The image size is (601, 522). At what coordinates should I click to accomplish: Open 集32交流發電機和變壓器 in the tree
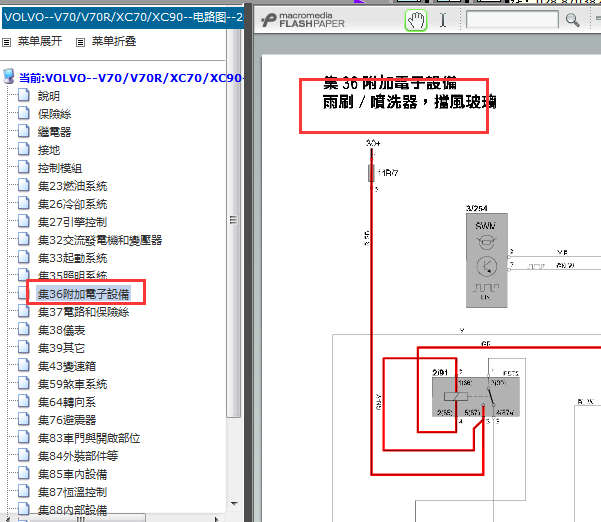click(x=100, y=240)
